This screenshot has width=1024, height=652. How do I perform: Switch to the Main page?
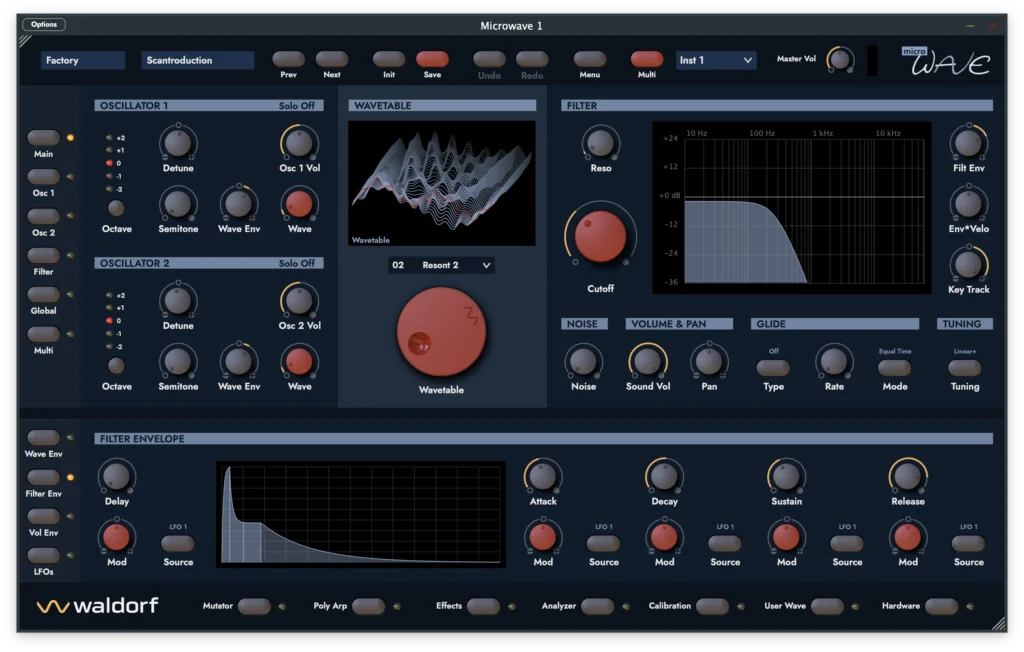[x=43, y=137]
